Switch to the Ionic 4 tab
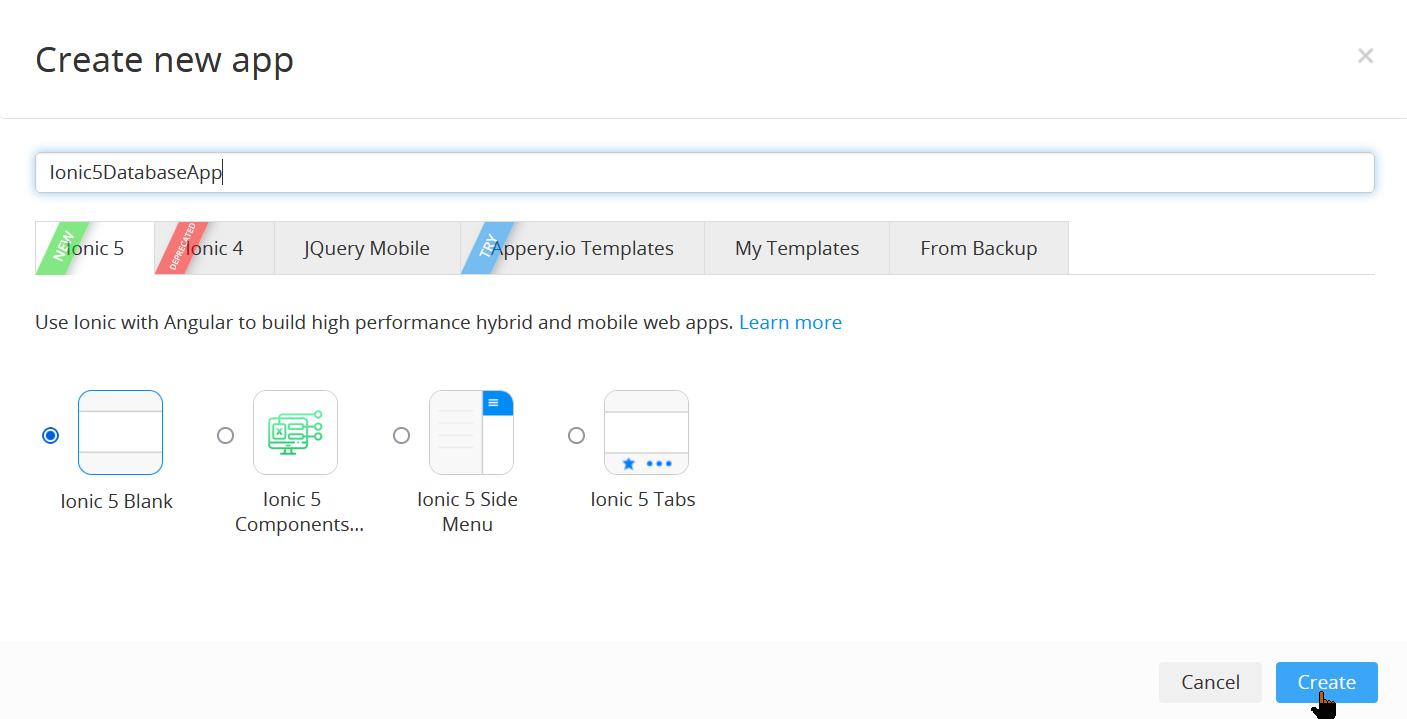 (214, 248)
